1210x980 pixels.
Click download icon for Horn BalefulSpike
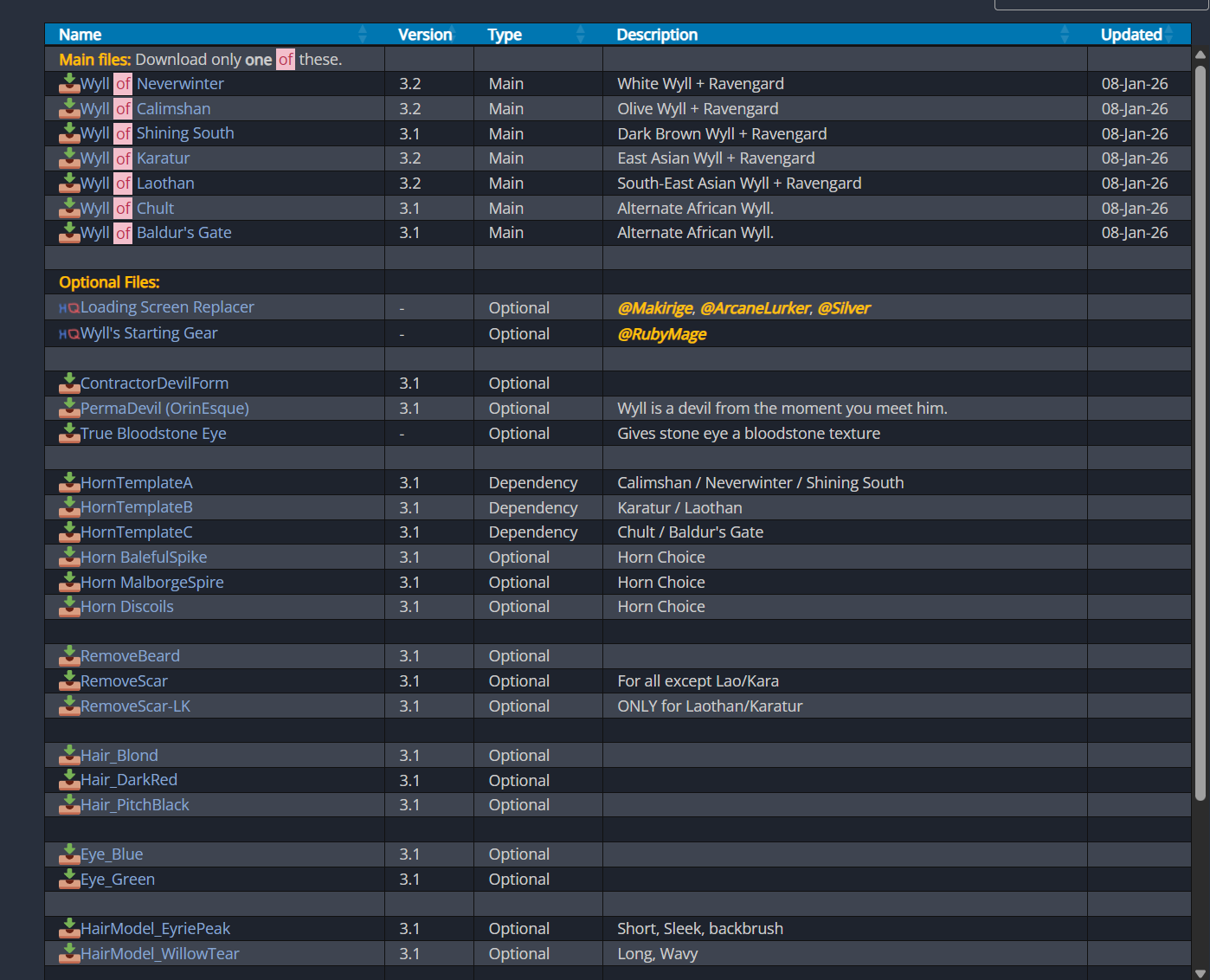click(x=69, y=558)
